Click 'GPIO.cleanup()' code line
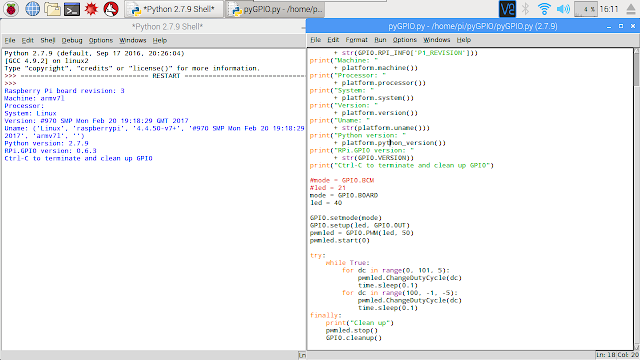The image size is (640, 360). (x=353, y=338)
